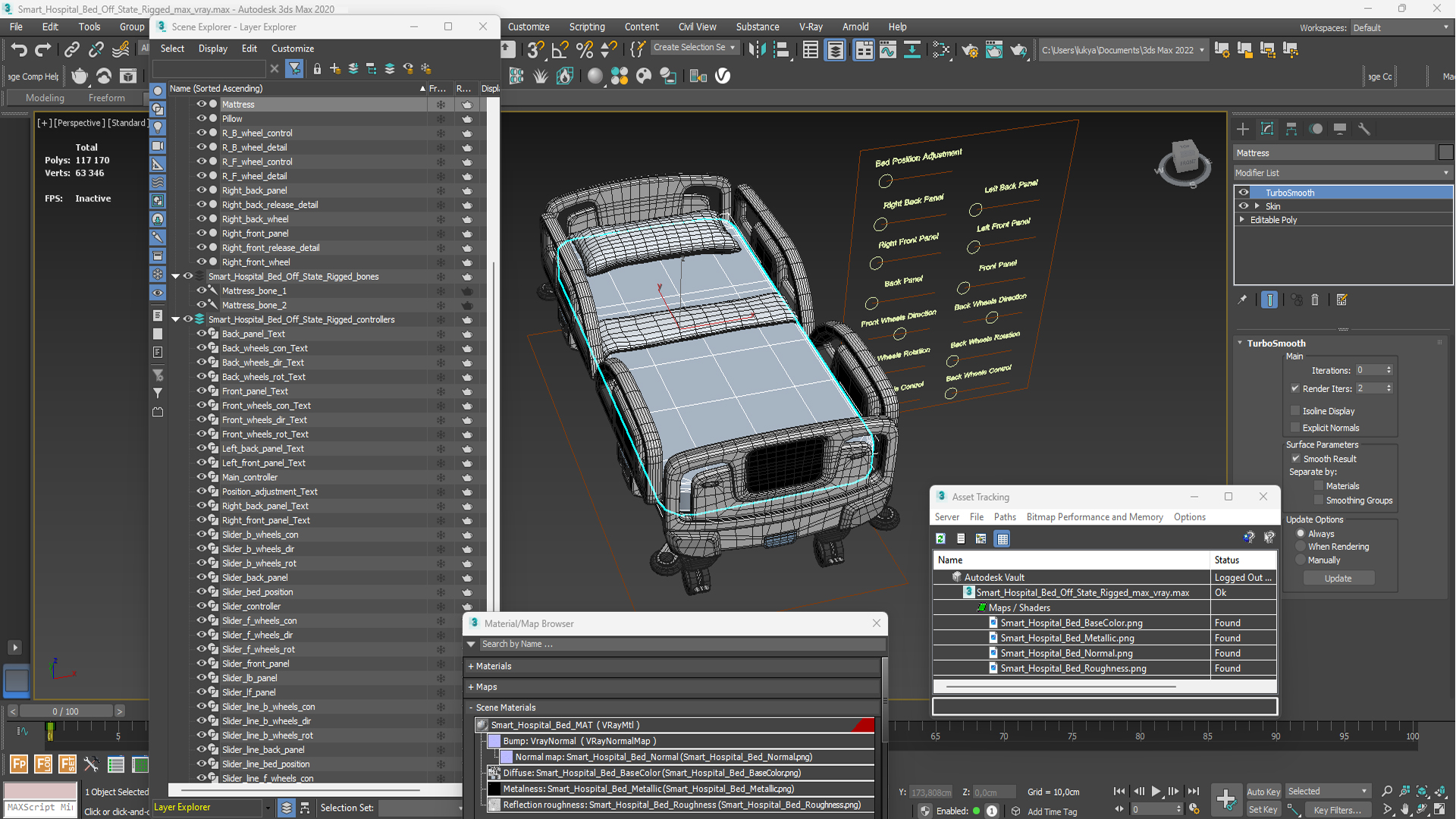Select the Manually update radio option
1456x819 pixels.
coord(1301,560)
